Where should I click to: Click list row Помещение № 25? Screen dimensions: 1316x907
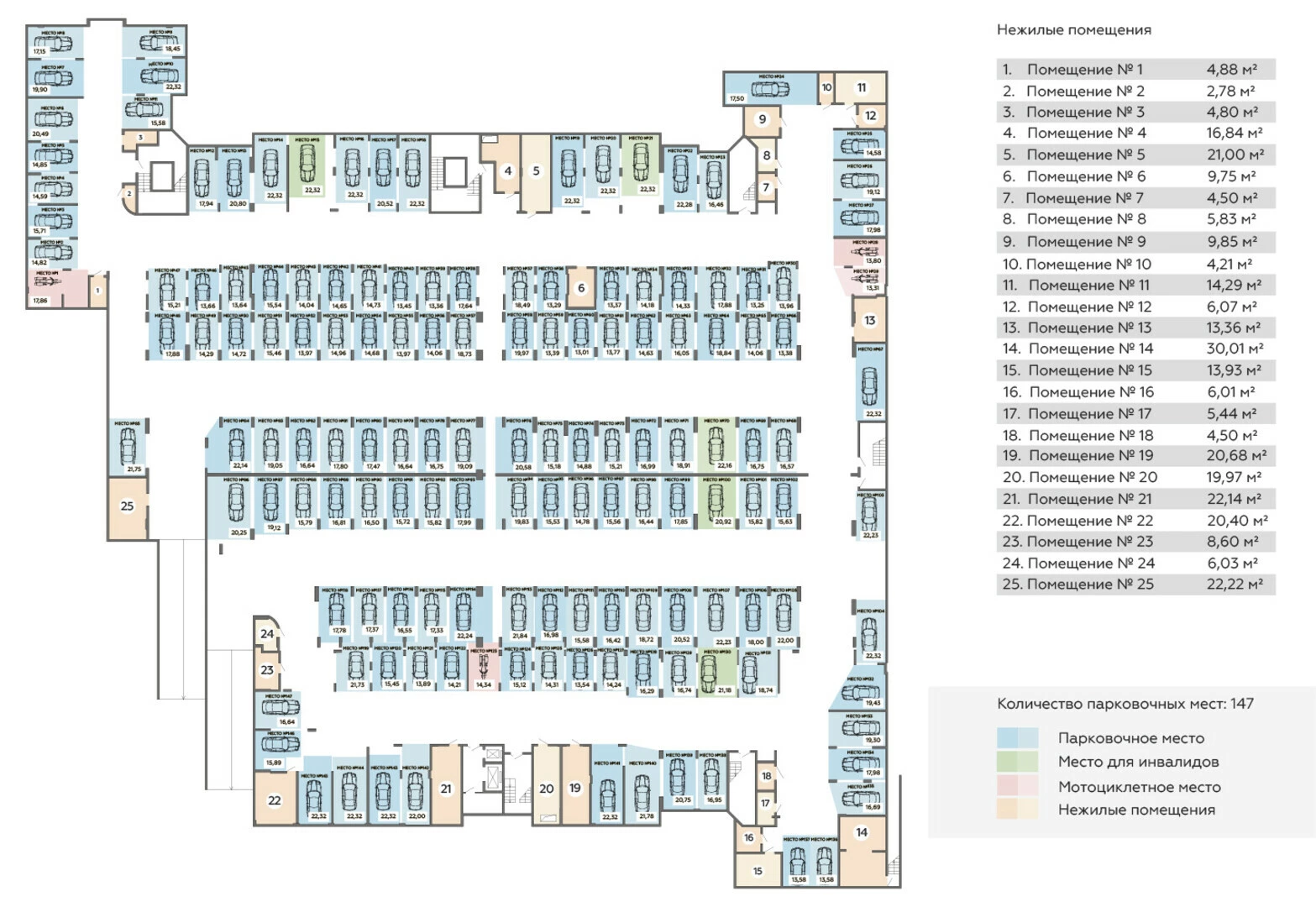pyautogui.click(x=1135, y=585)
